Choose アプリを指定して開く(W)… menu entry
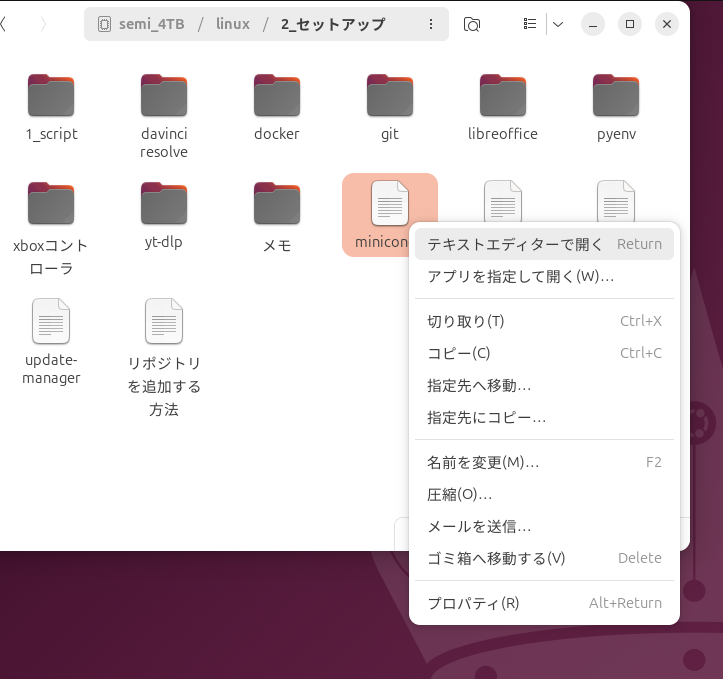723x679 pixels. [x=544, y=276]
